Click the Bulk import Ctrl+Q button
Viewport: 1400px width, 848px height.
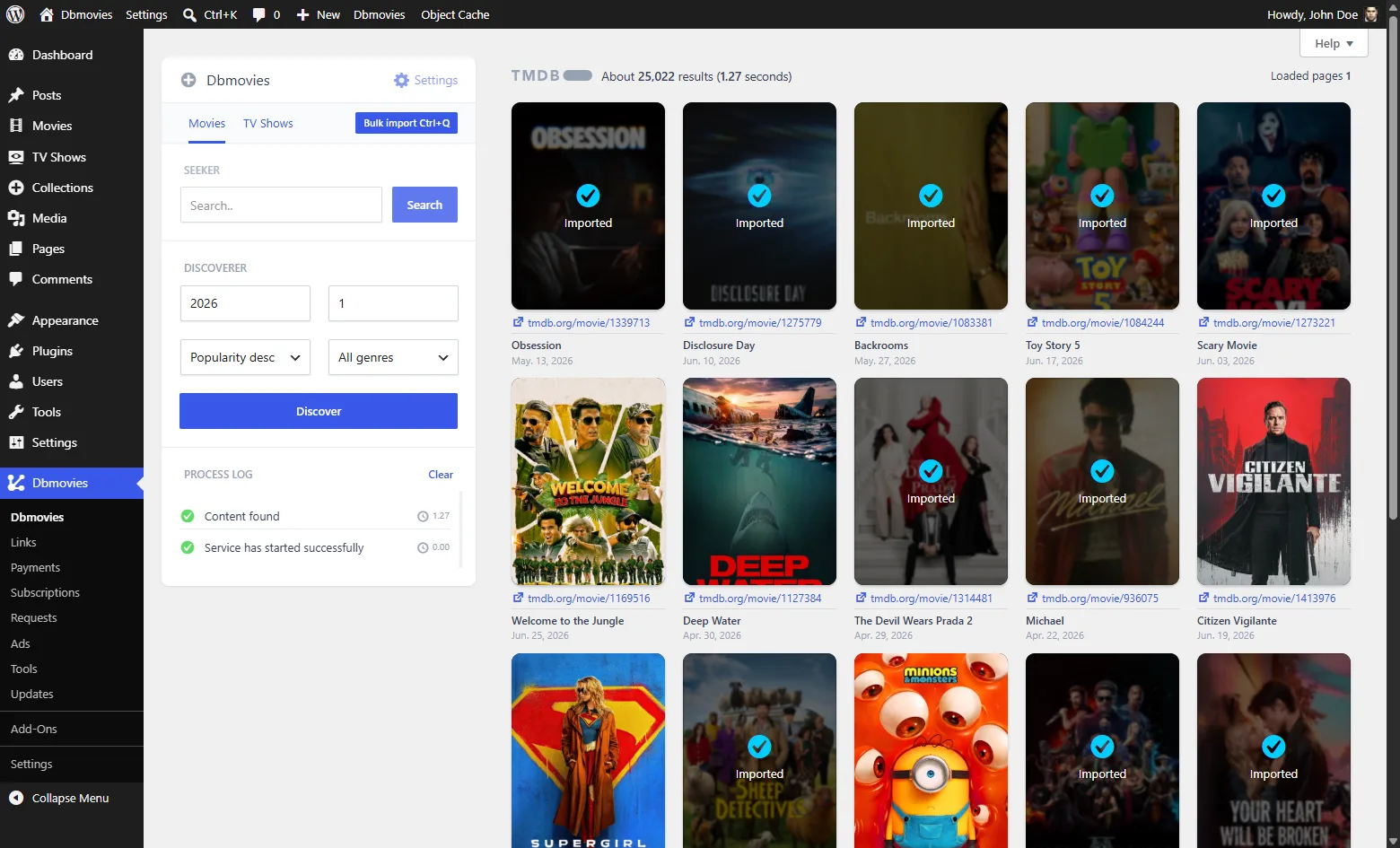pyautogui.click(x=407, y=123)
